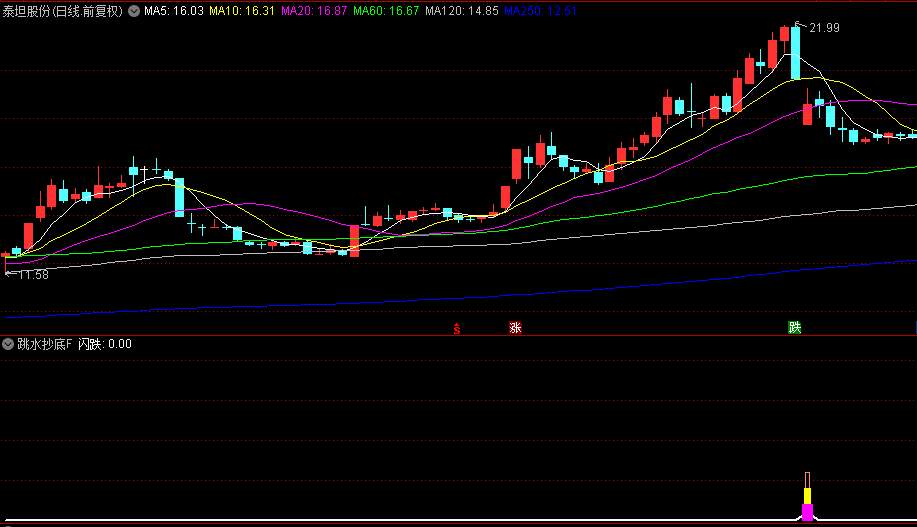This screenshot has height=527, width=917.
Task: Click the 跳水抄底F indicator name
Action: (44, 344)
